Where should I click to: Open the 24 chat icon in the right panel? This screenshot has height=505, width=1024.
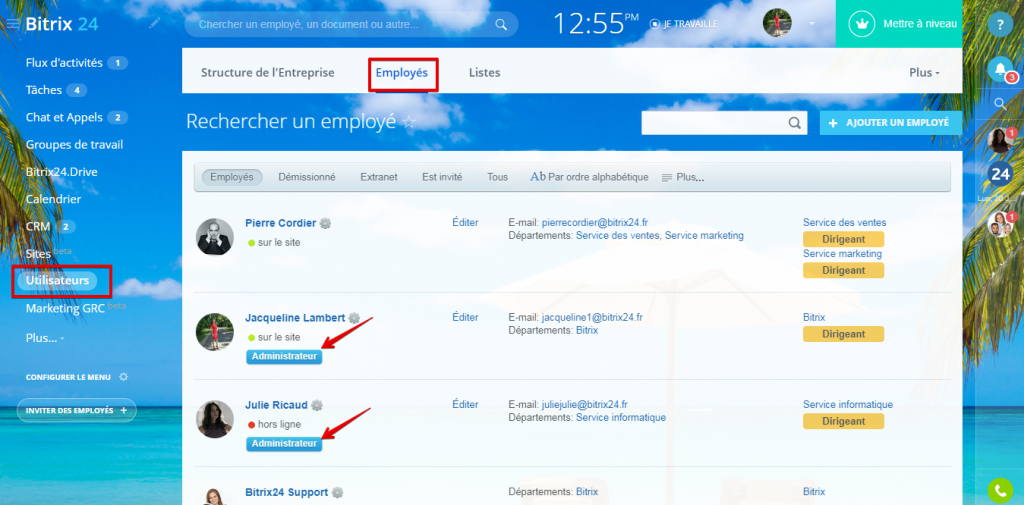click(1000, 174)
